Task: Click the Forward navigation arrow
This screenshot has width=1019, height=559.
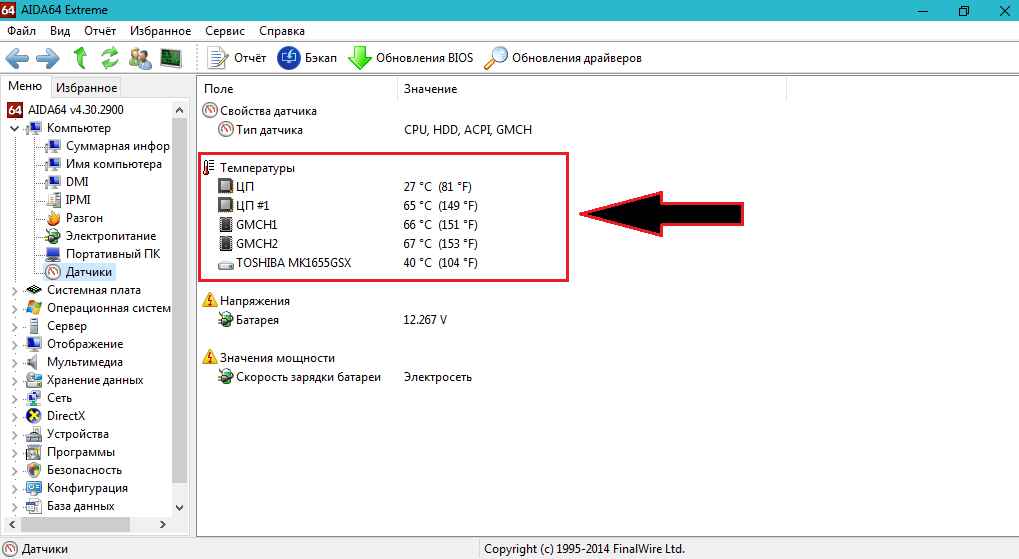Action: click(48, 57)
